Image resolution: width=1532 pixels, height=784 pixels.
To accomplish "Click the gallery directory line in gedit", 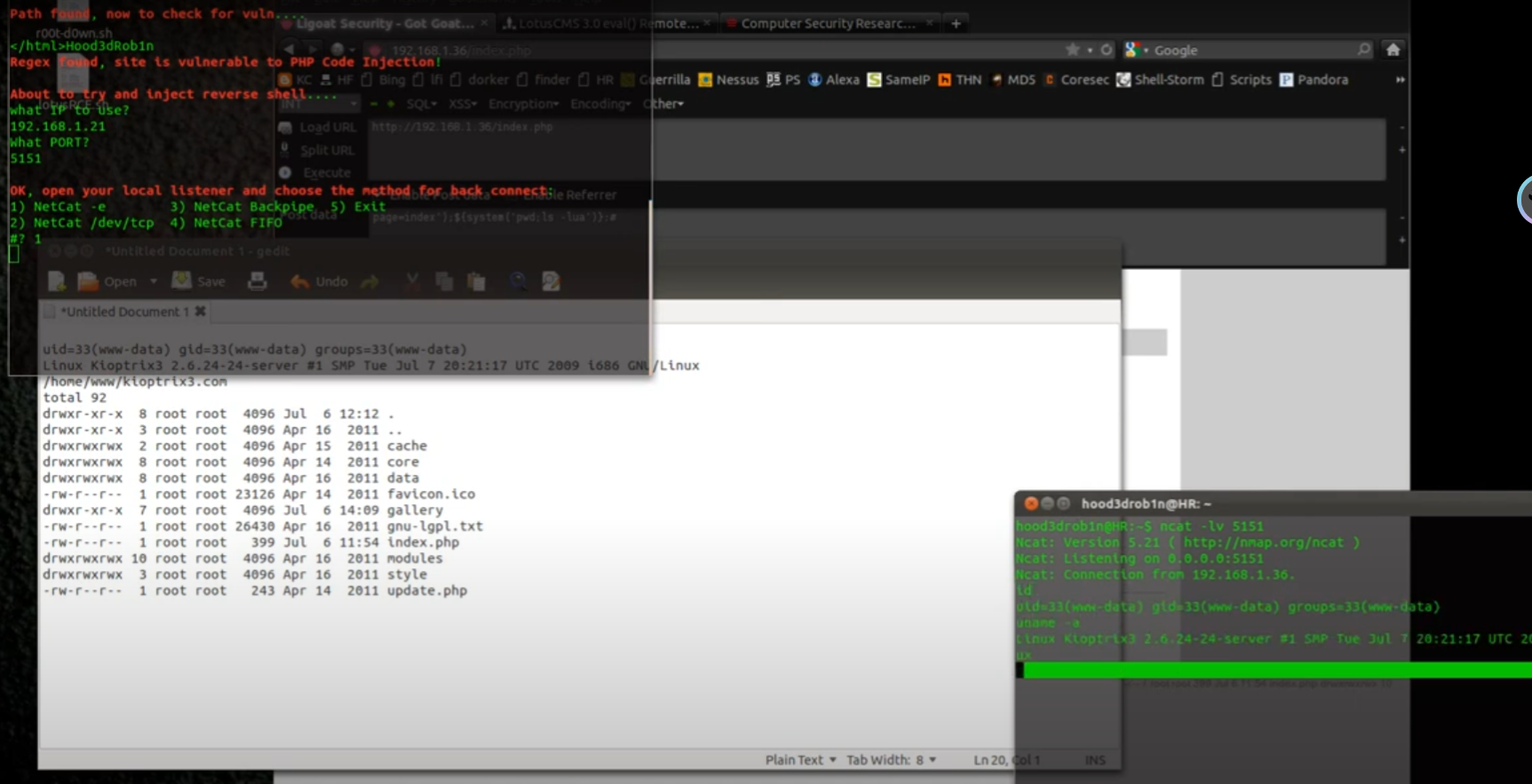I will (243, 511).
